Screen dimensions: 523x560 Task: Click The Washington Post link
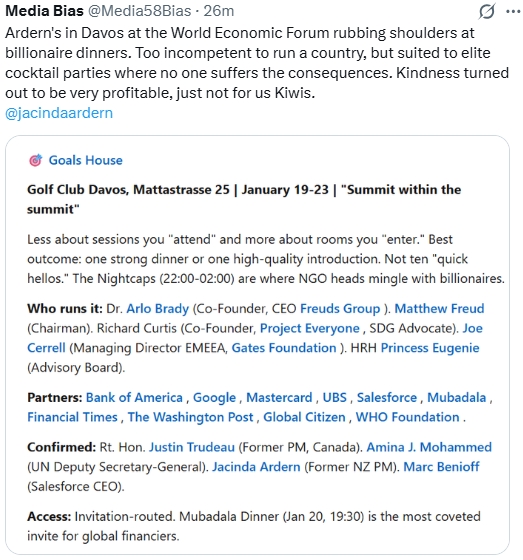pyautogui.click(x=190, y=417)
